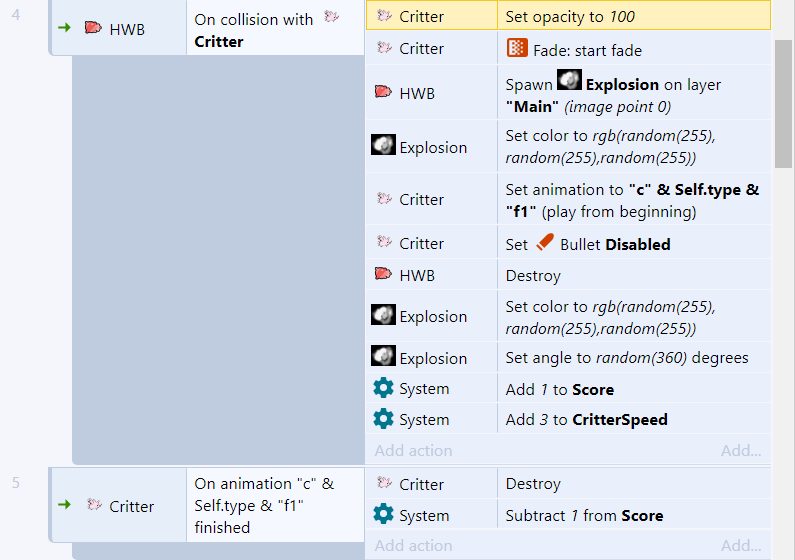Click the green arrow on event 5 trigger
Screen dimensions: 795x560
tap(65, 505)
